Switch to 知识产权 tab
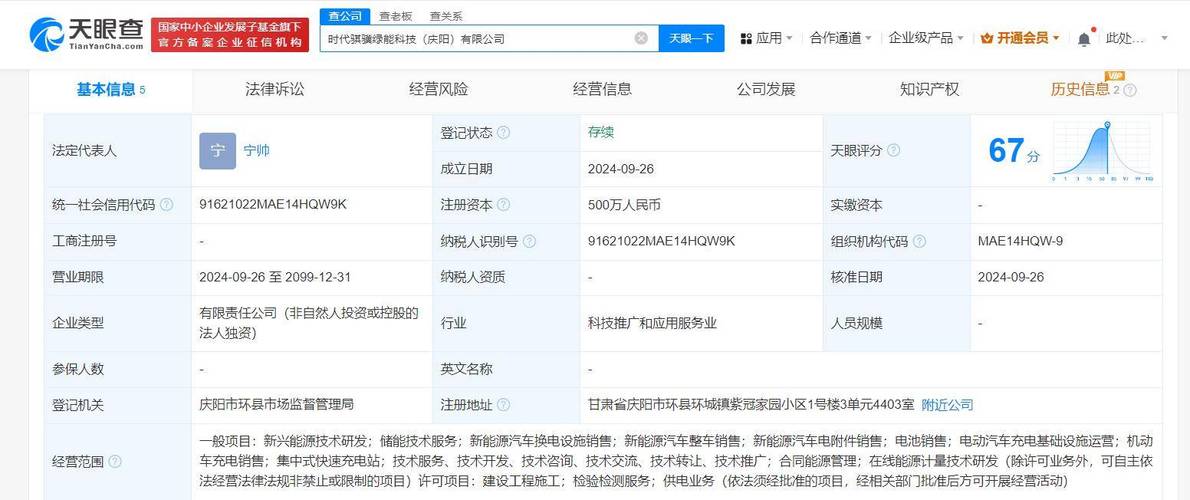 point(930,90)
